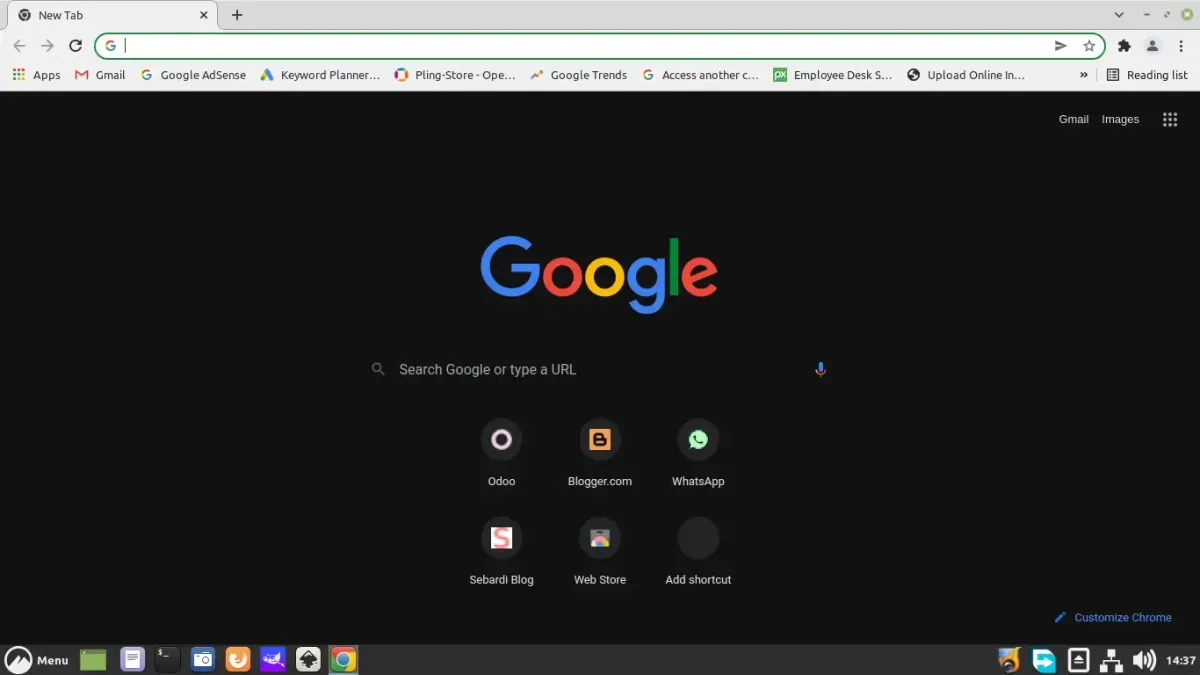This screenshot has width=1200, height=675.
Task: Start voice search with microphone icon
Action: [821, 369]
